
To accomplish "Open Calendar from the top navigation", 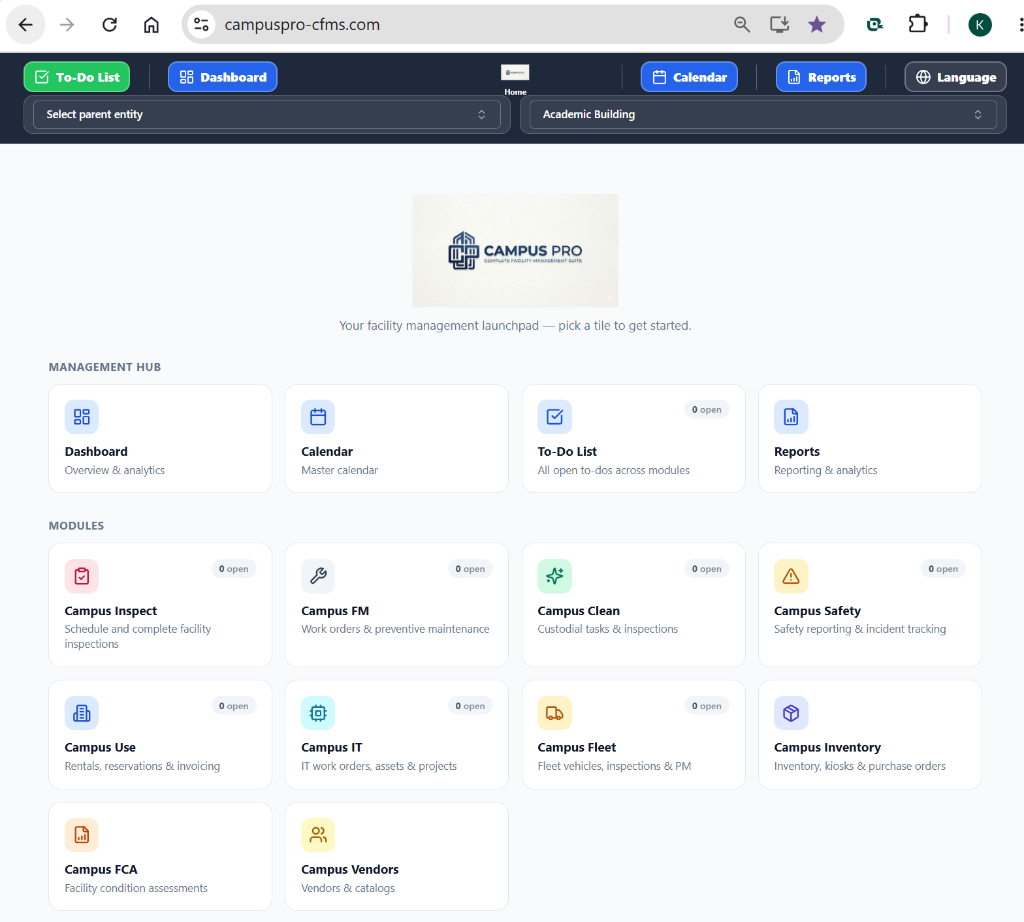I will 689,77.
